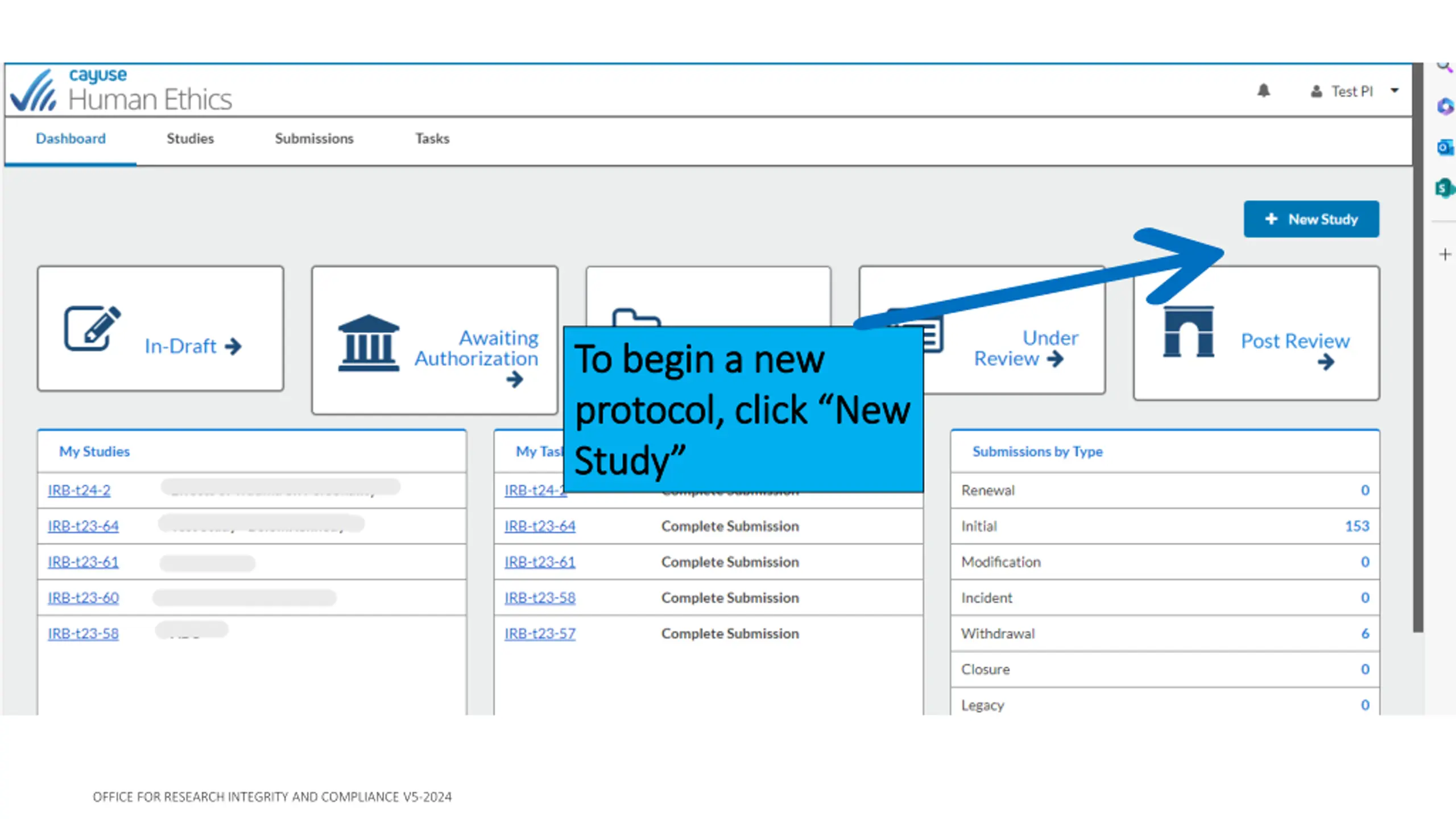
Task: Open the Awaiting Authorization link
Action: 477,348
